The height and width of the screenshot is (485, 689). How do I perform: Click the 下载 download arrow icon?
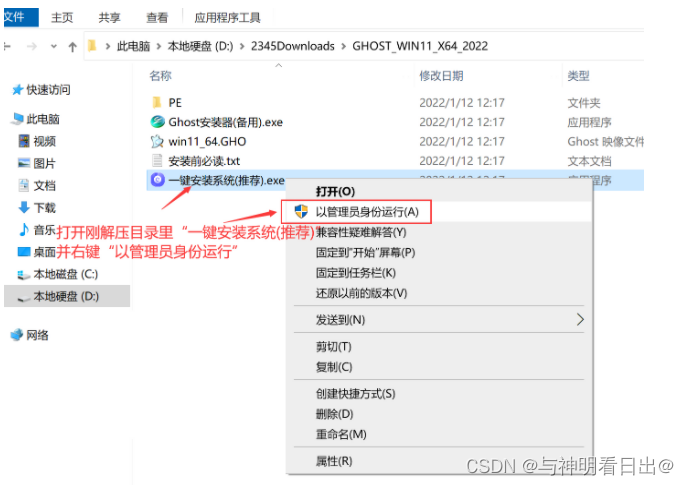click(x=24, y=207)
